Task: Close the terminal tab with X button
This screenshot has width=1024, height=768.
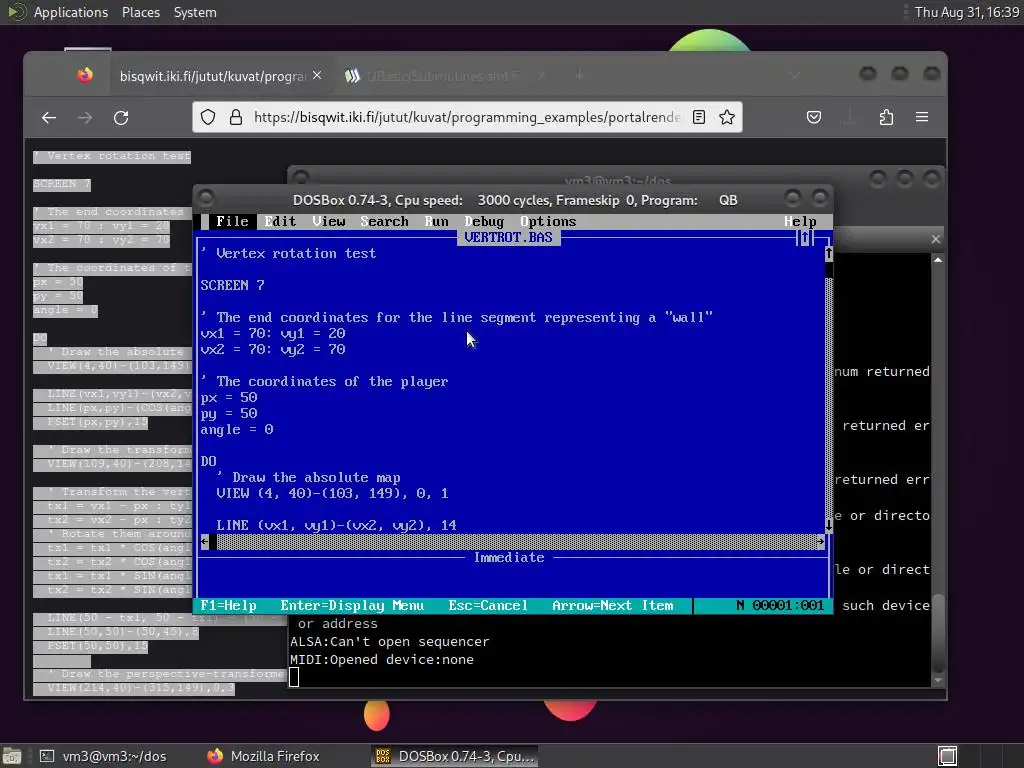Action: click(936, 239)
